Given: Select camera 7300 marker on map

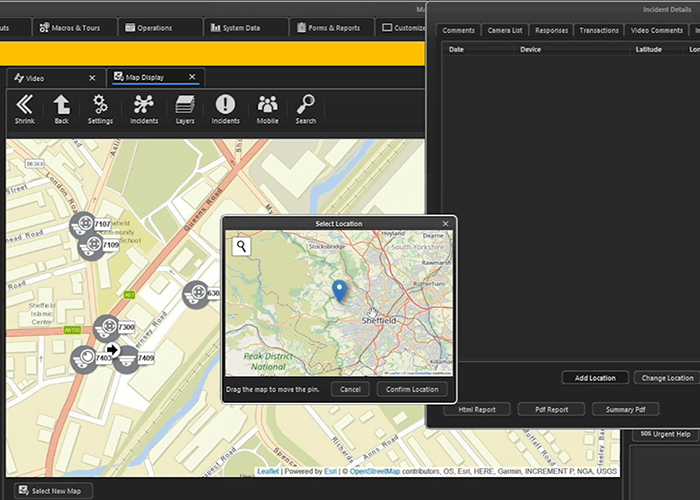Looking at the screenshot, I should 107,328.
